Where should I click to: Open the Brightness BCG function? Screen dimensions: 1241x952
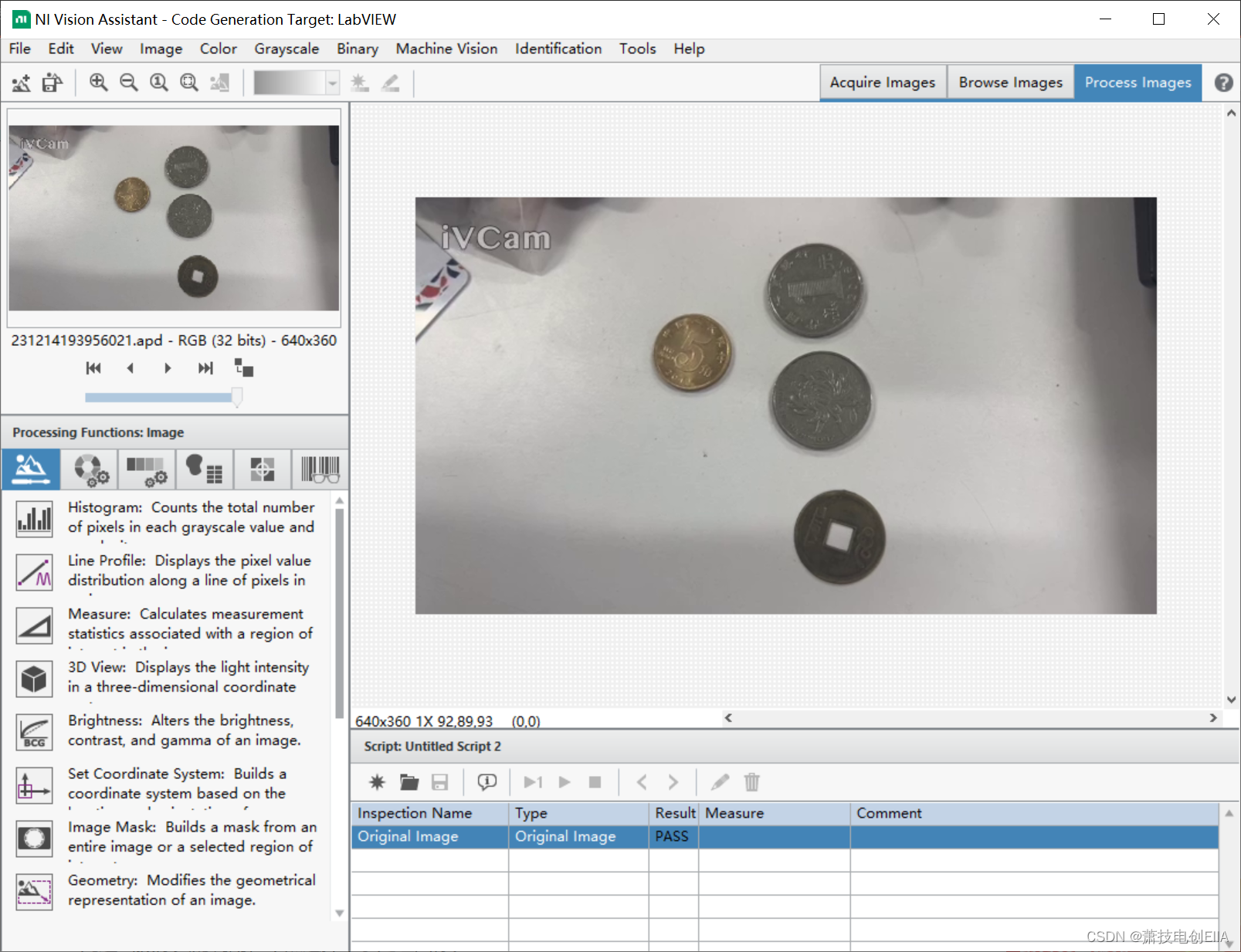(35, 731)
